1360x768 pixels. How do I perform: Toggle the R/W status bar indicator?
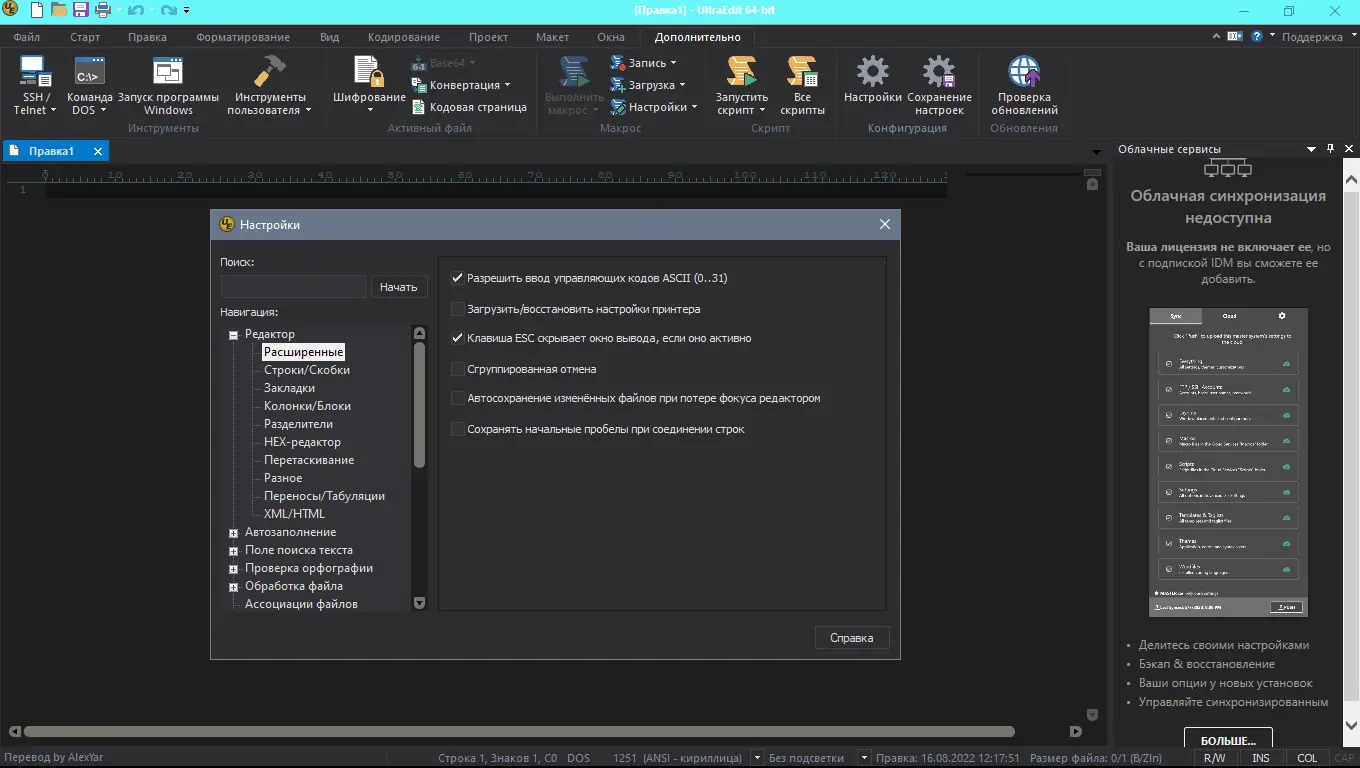(1214, 758)
